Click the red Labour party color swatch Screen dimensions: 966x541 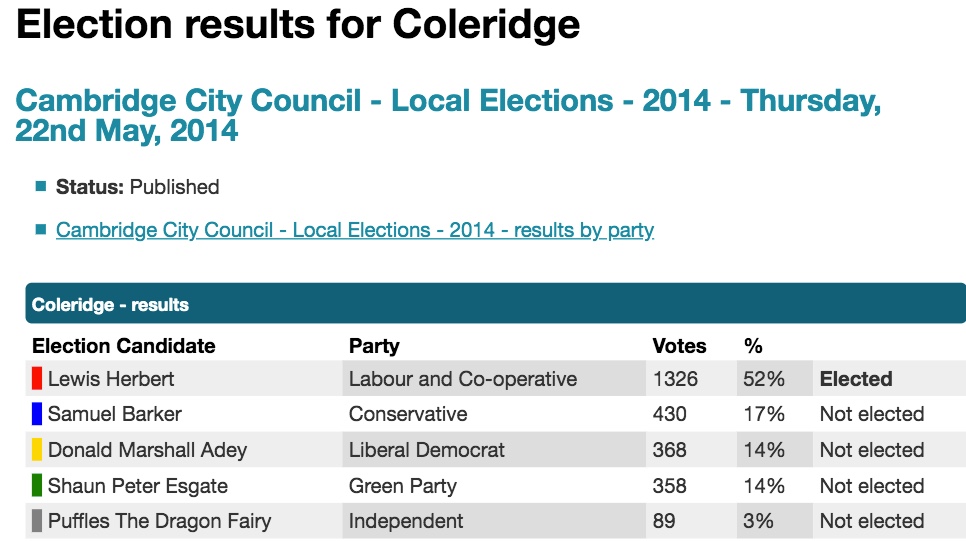(x=37, y=378)
